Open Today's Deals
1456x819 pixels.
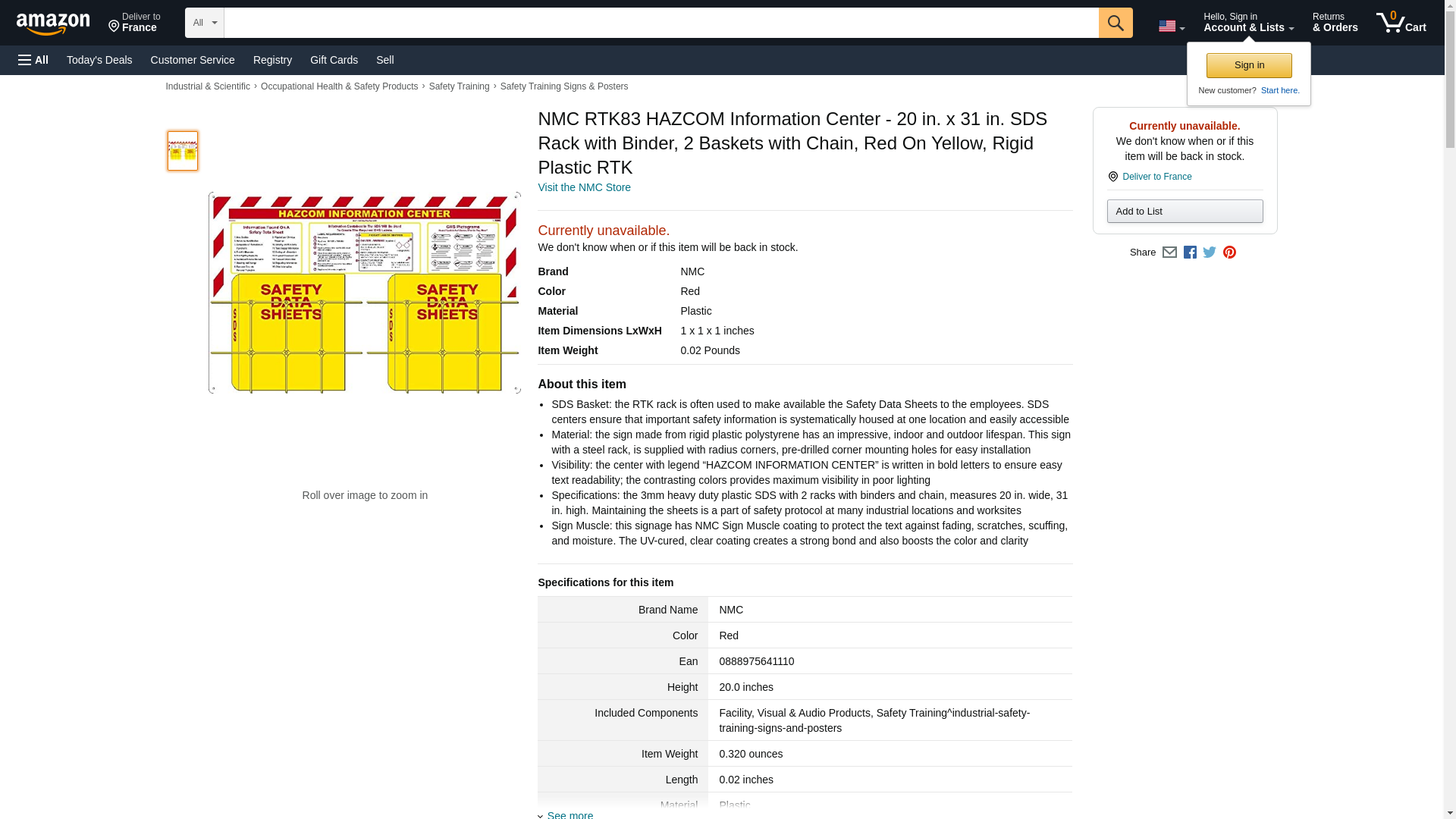[x=99, y=60]
